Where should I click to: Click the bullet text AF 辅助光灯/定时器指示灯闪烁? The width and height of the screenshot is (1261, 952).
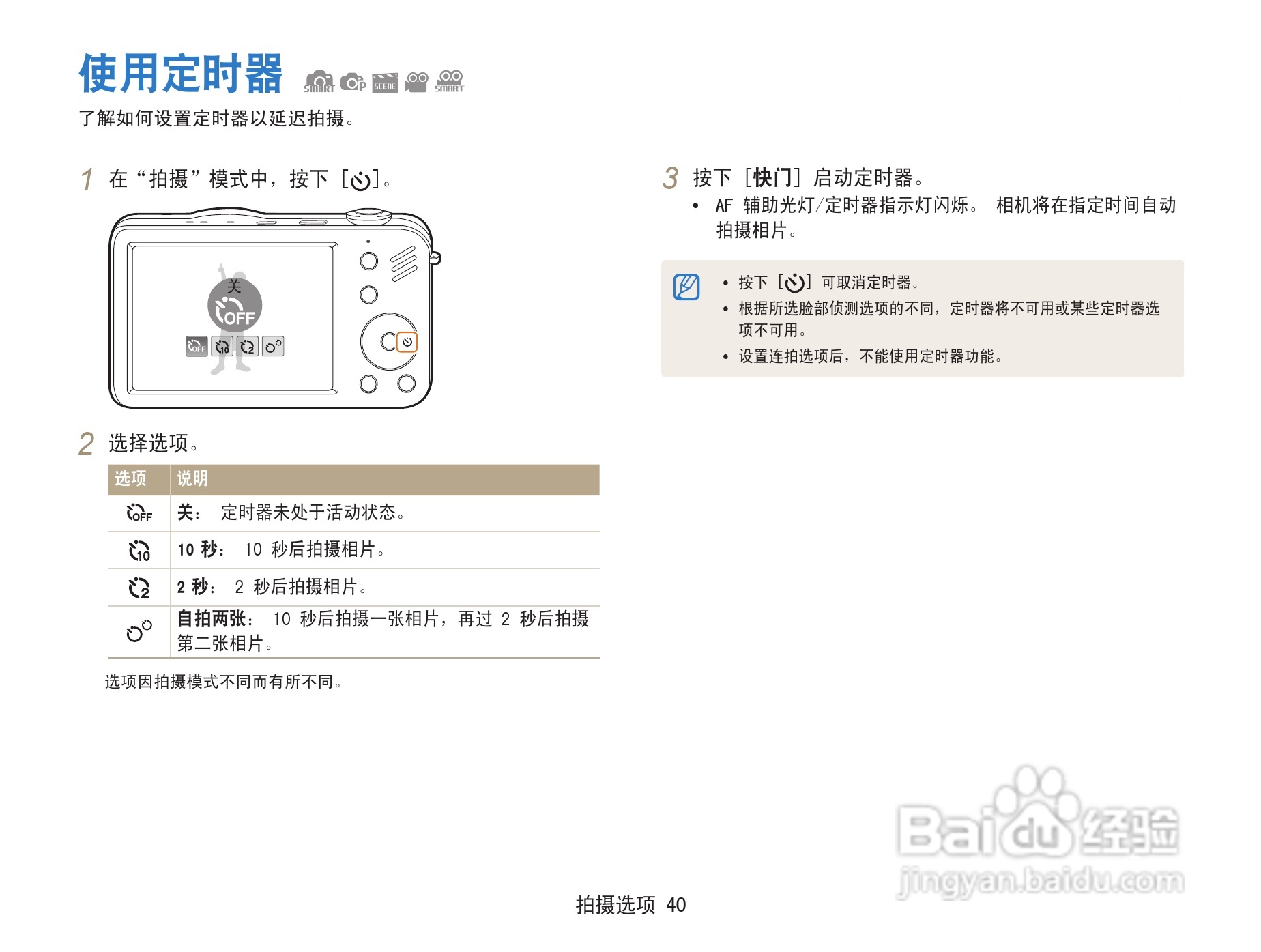pos(846,205)
